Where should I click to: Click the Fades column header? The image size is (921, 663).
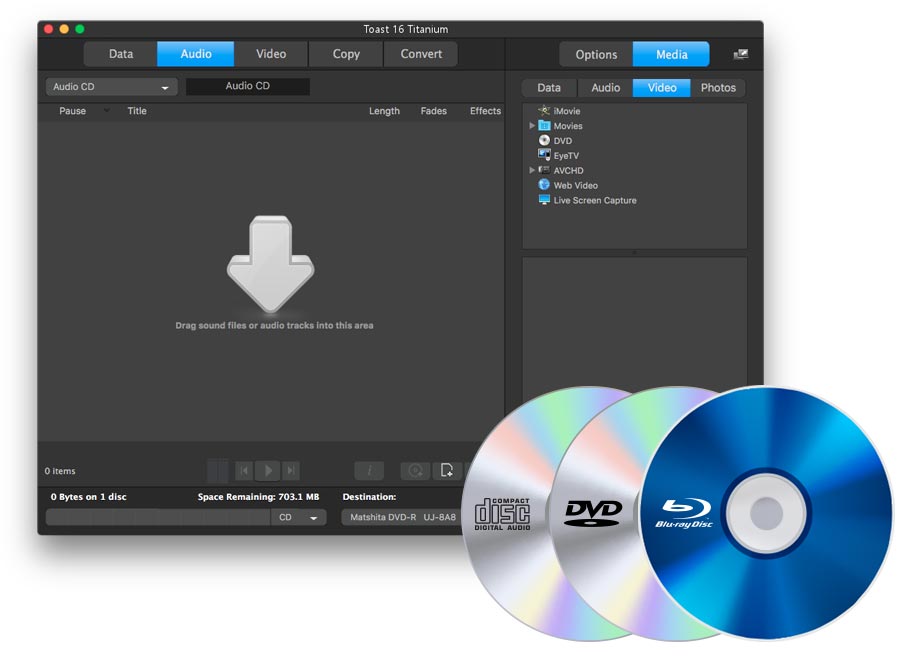pyautogui.click(x=433, y=111)
